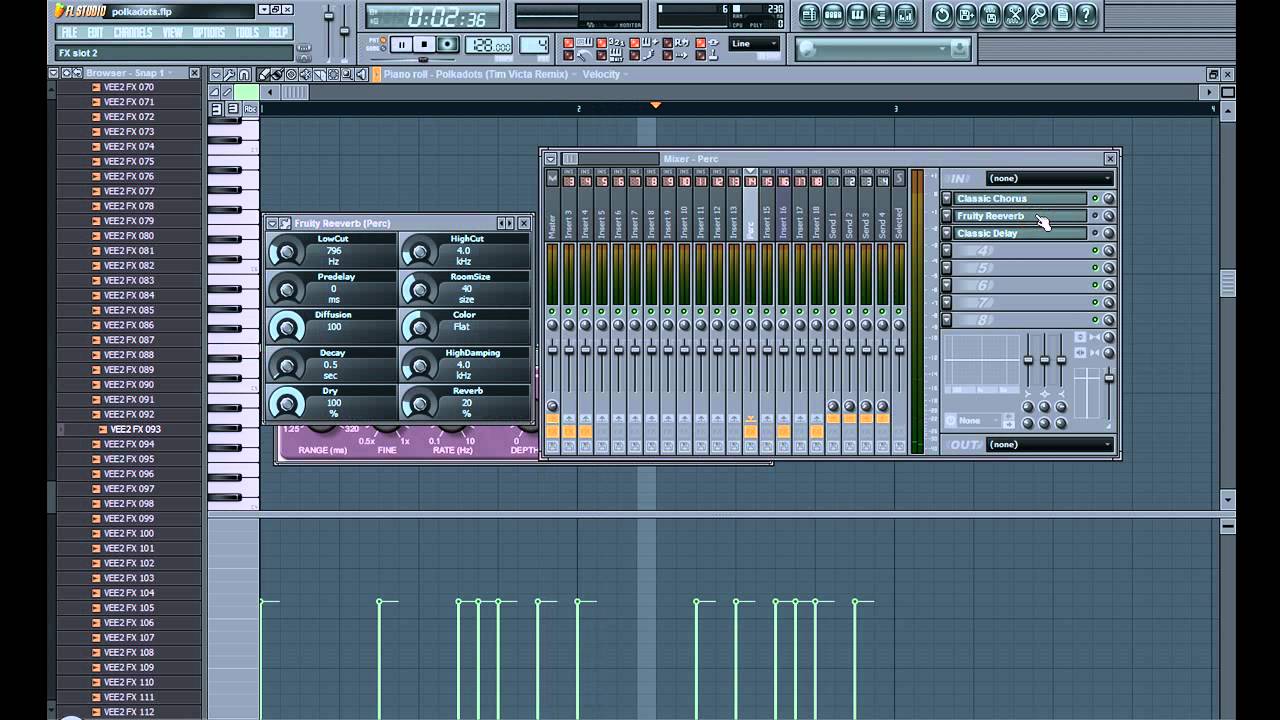Open Classic Chorus slot menu arrow
Viewport: 1280px width, 720px height.
point(946,198)
